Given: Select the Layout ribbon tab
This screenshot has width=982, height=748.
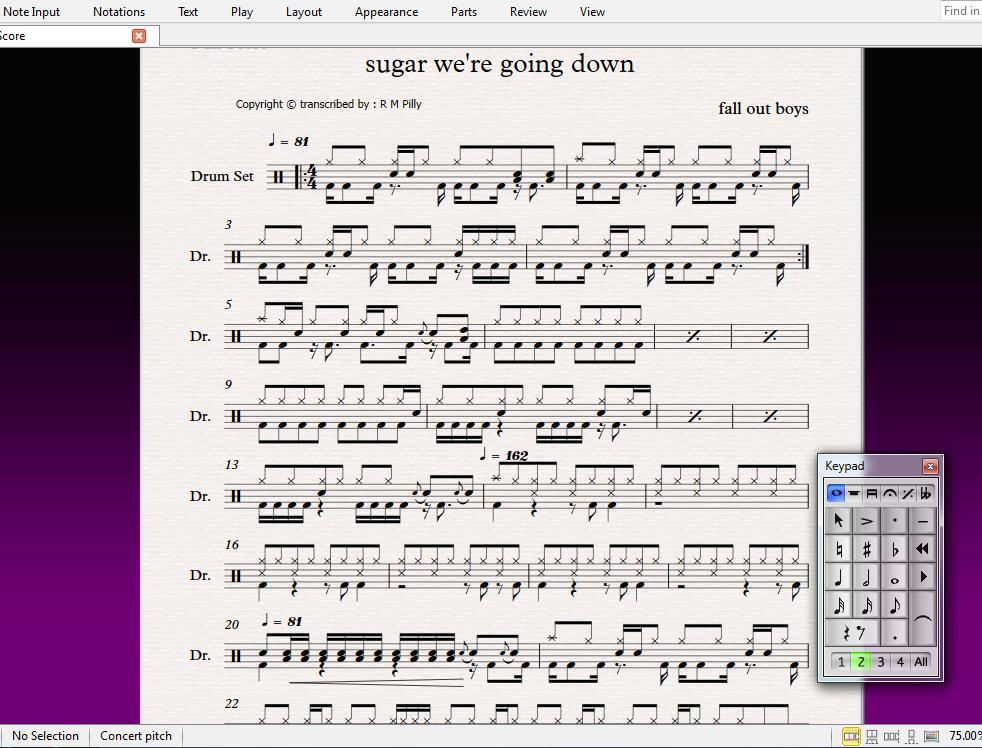Looking at the screenshot, I should (304, 11).
